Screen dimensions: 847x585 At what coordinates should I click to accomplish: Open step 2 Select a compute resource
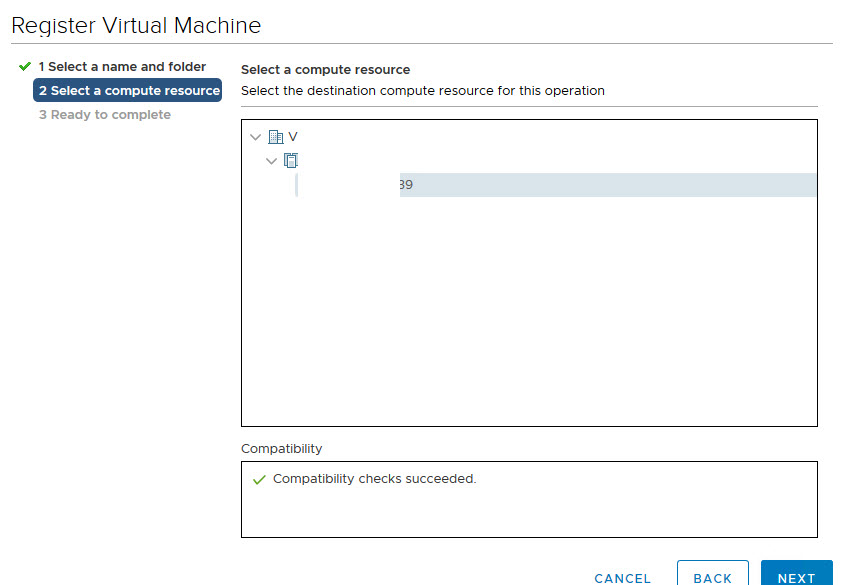pos(128,91)
